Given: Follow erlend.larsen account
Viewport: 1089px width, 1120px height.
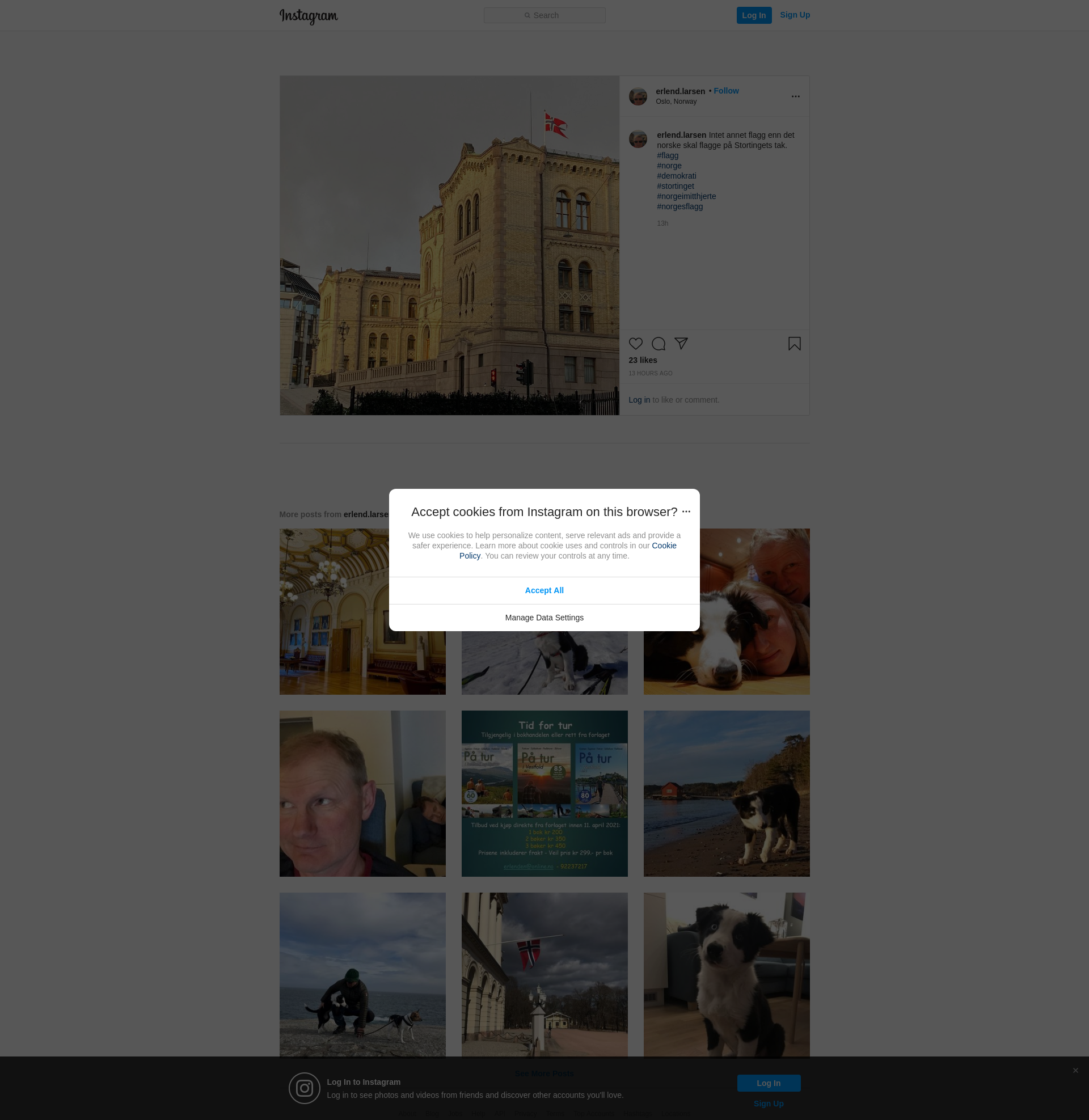Looking at the screenshot, I should tap(726, 91).
